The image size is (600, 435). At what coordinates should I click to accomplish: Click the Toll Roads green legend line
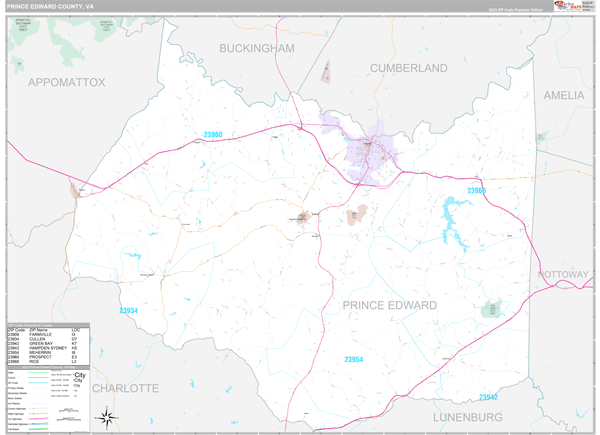click(x=38, y=429)
